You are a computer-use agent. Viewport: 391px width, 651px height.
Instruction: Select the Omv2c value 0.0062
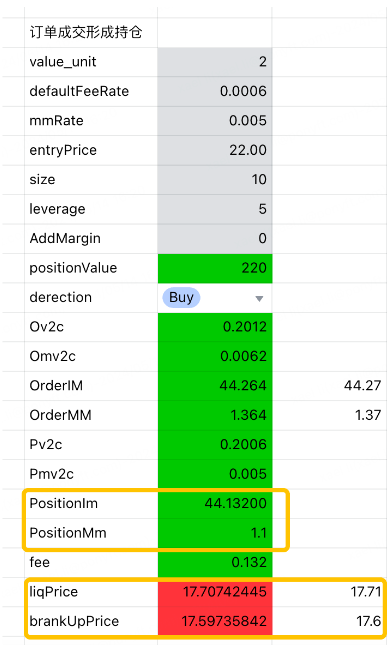coord(215,357)
